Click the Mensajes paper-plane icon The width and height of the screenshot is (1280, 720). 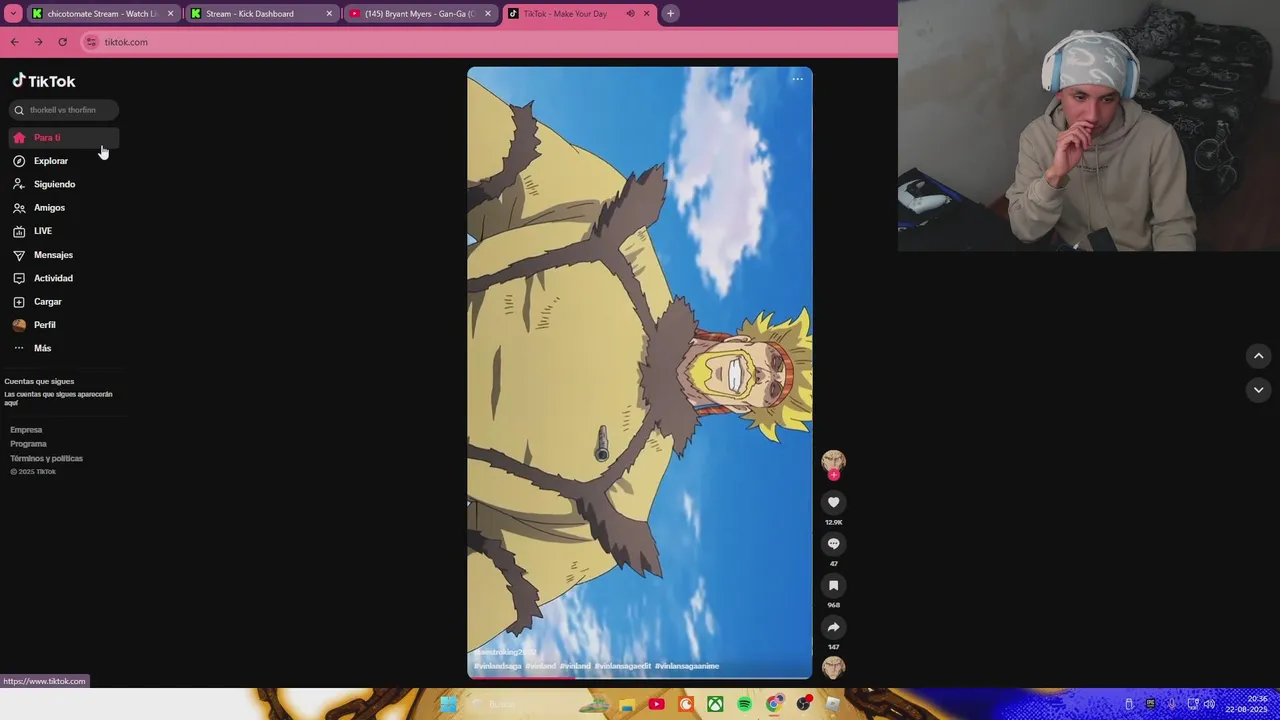tap(19, 255)
